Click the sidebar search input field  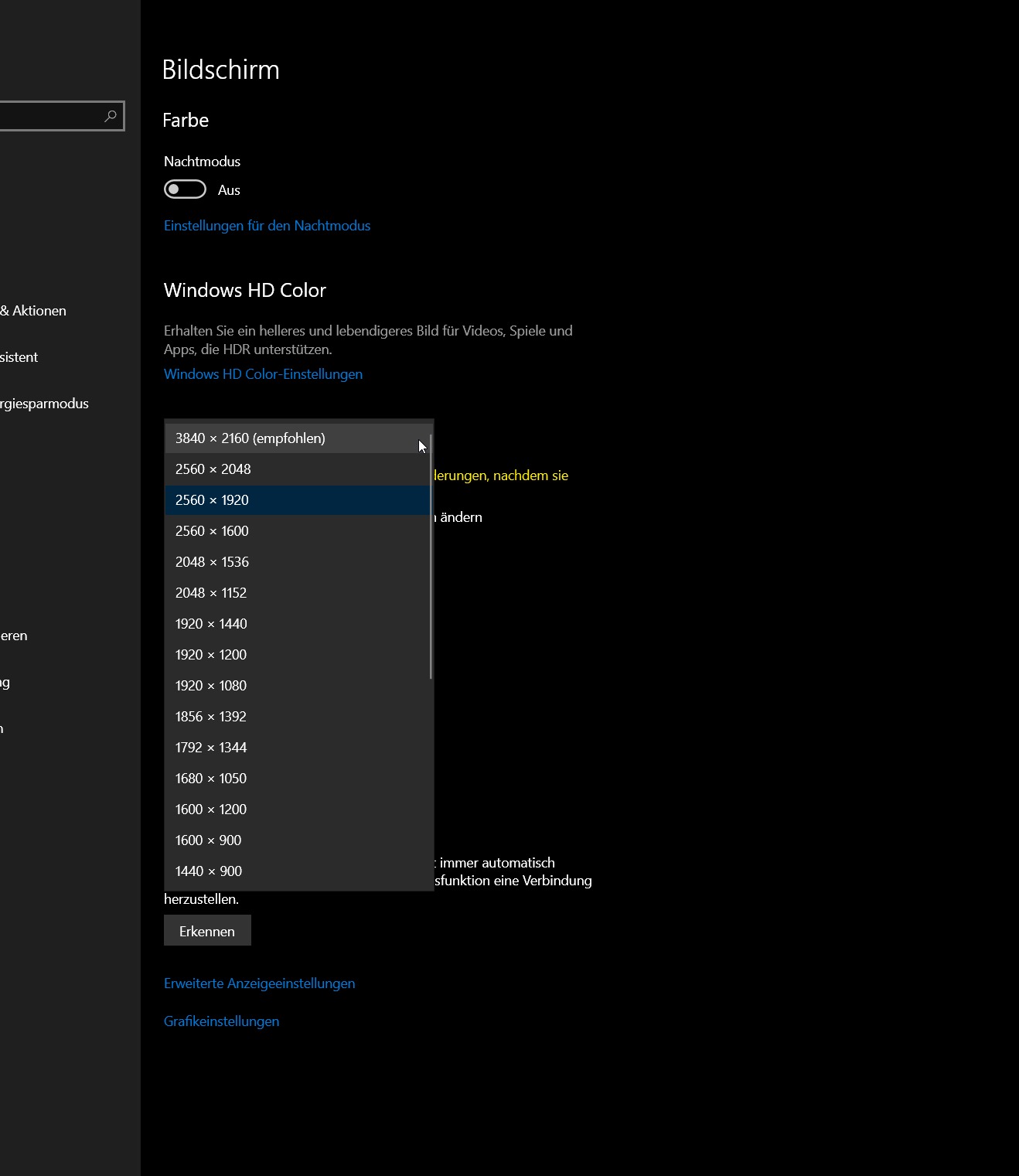(50, 116)
